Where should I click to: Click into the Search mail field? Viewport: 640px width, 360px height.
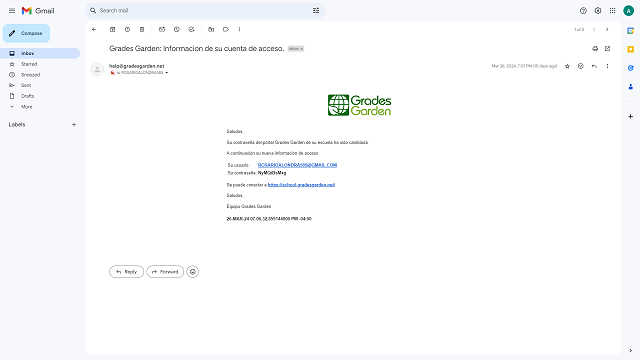point(204,11)
